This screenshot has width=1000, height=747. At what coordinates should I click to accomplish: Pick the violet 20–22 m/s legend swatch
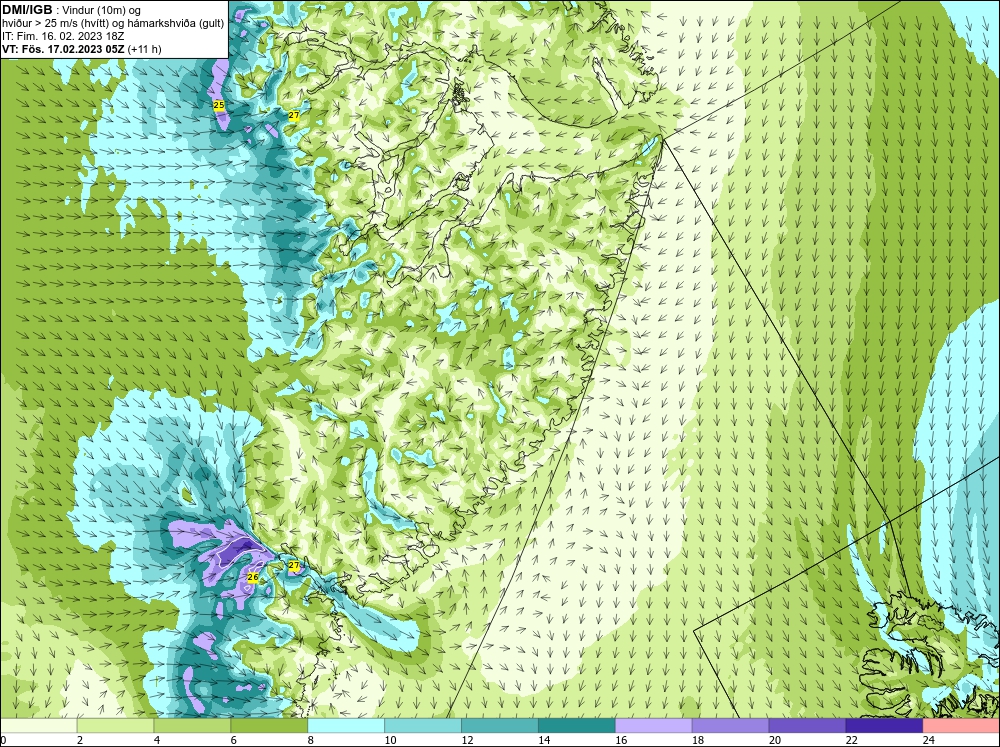point(807,726)
